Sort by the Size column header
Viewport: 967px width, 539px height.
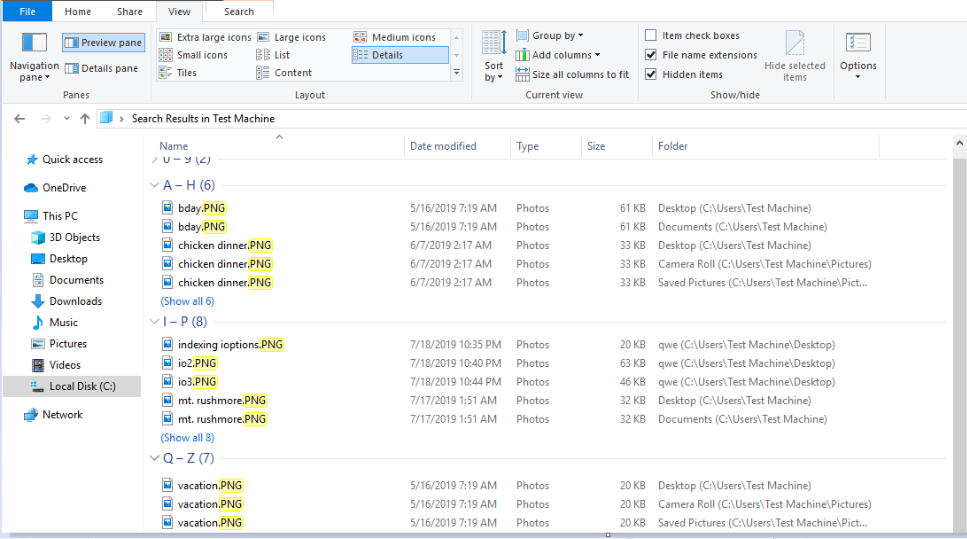pos(596,146)
